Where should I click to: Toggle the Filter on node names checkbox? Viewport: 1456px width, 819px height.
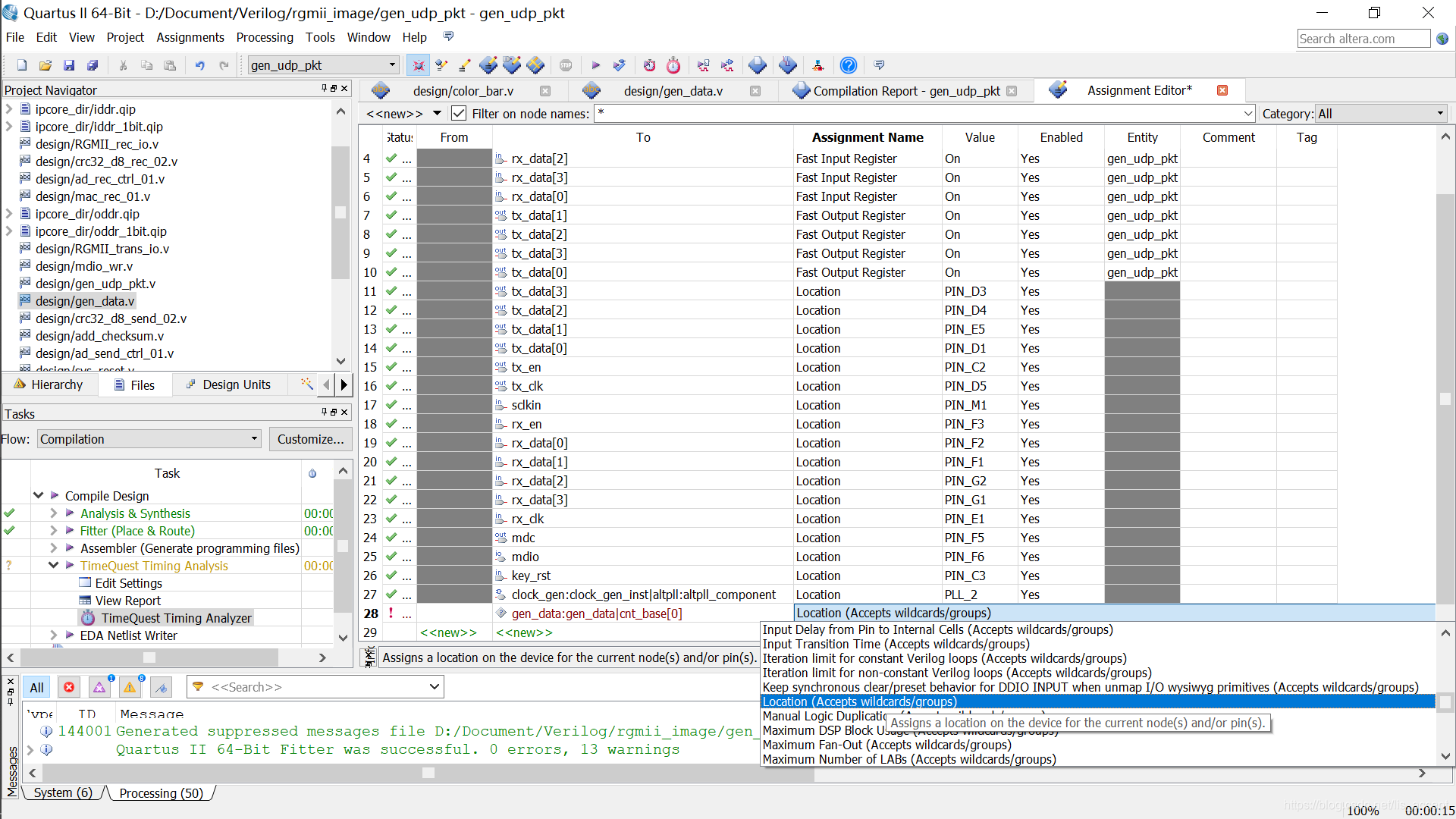pos(459,114)
